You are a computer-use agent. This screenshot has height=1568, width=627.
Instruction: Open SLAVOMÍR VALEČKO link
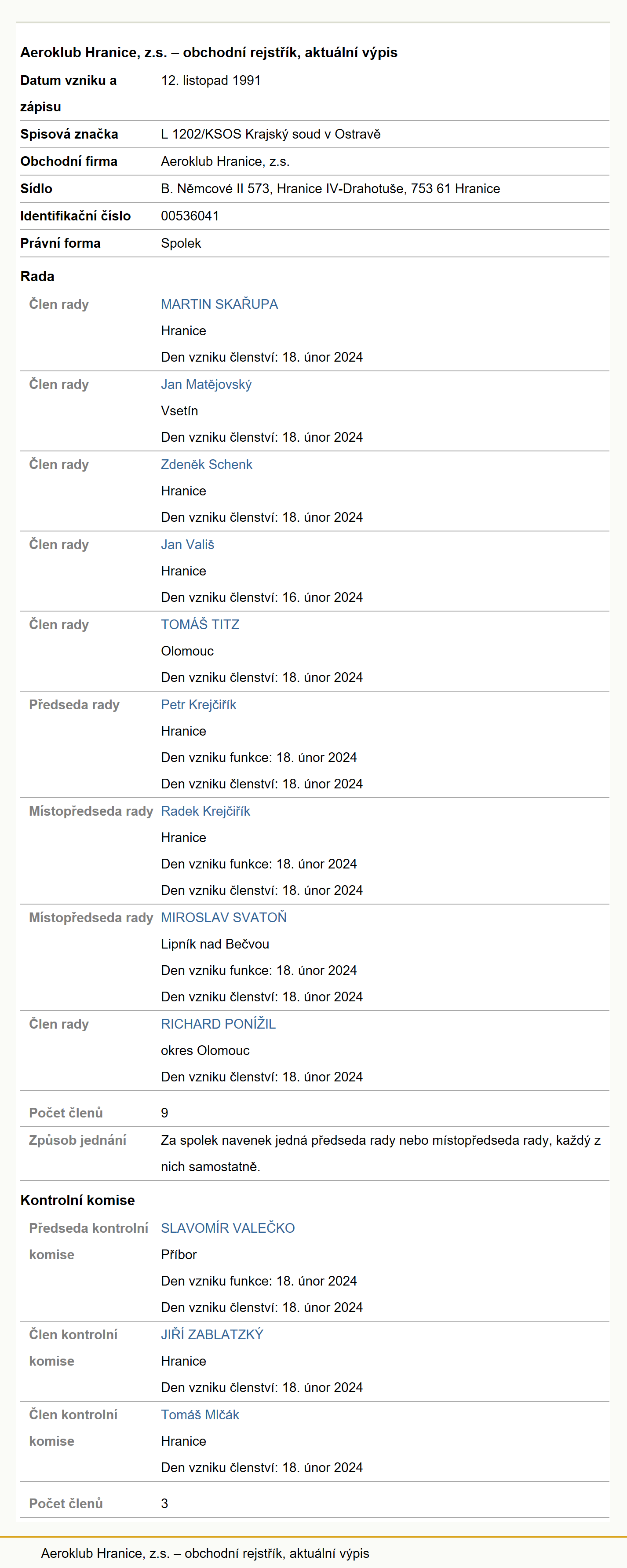click(x=227, y=1228)
